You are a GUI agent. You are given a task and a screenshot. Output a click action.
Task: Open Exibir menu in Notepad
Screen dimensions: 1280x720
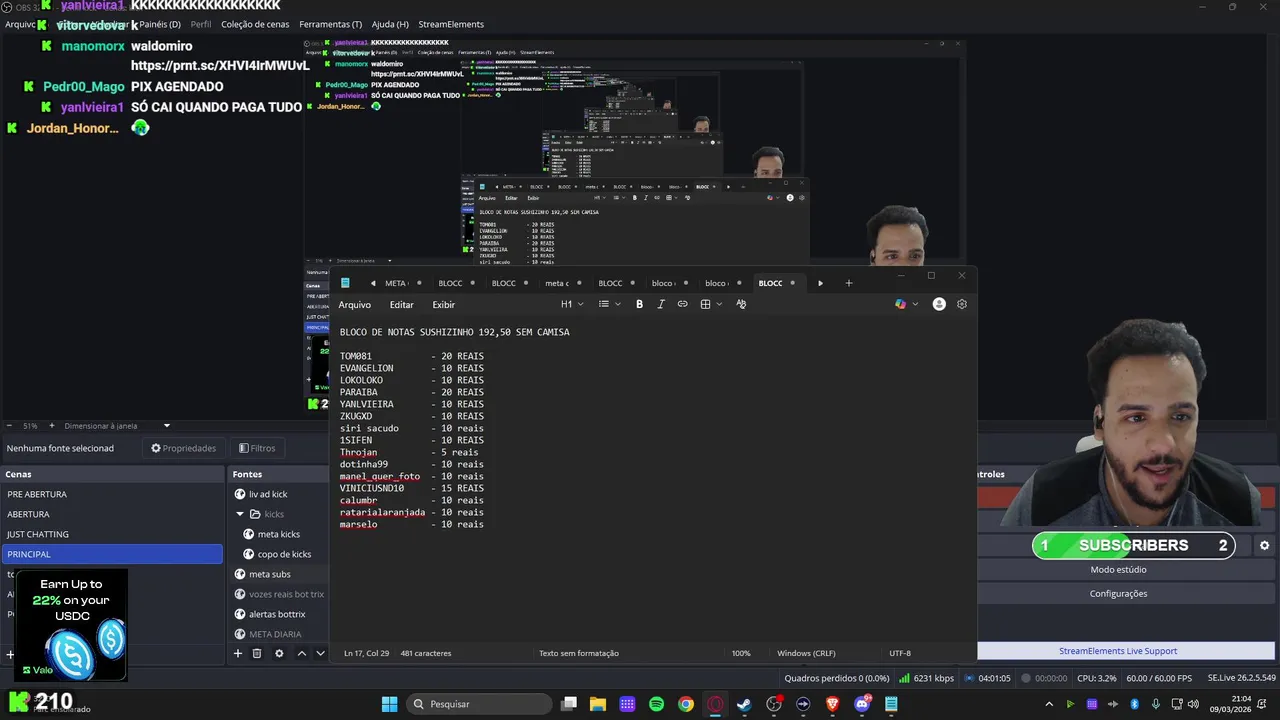443,305
